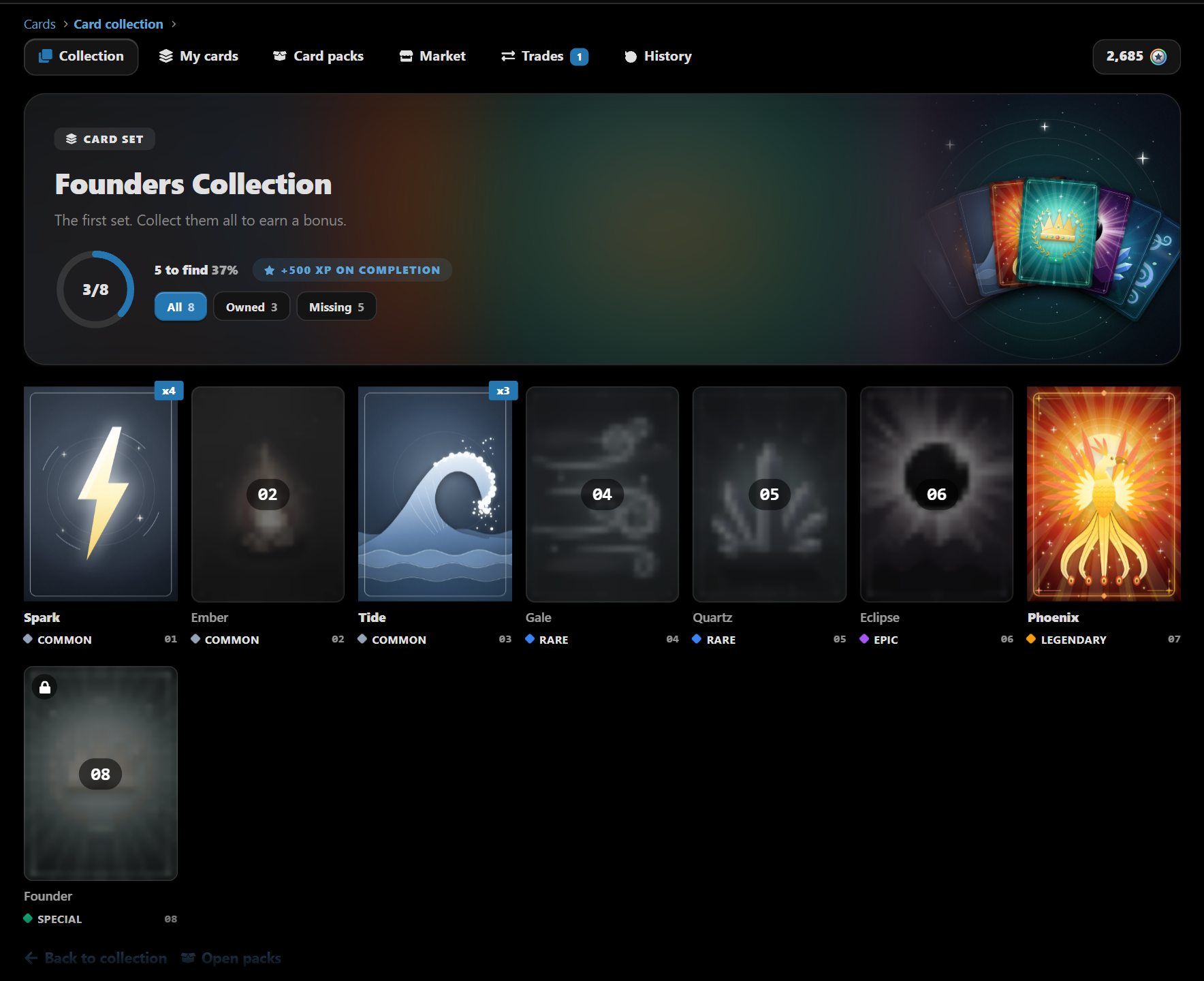The width and height of the screenshot is (1204, 981).
Task: Click the My cards stack icon
Action: [x=166, y=57]
